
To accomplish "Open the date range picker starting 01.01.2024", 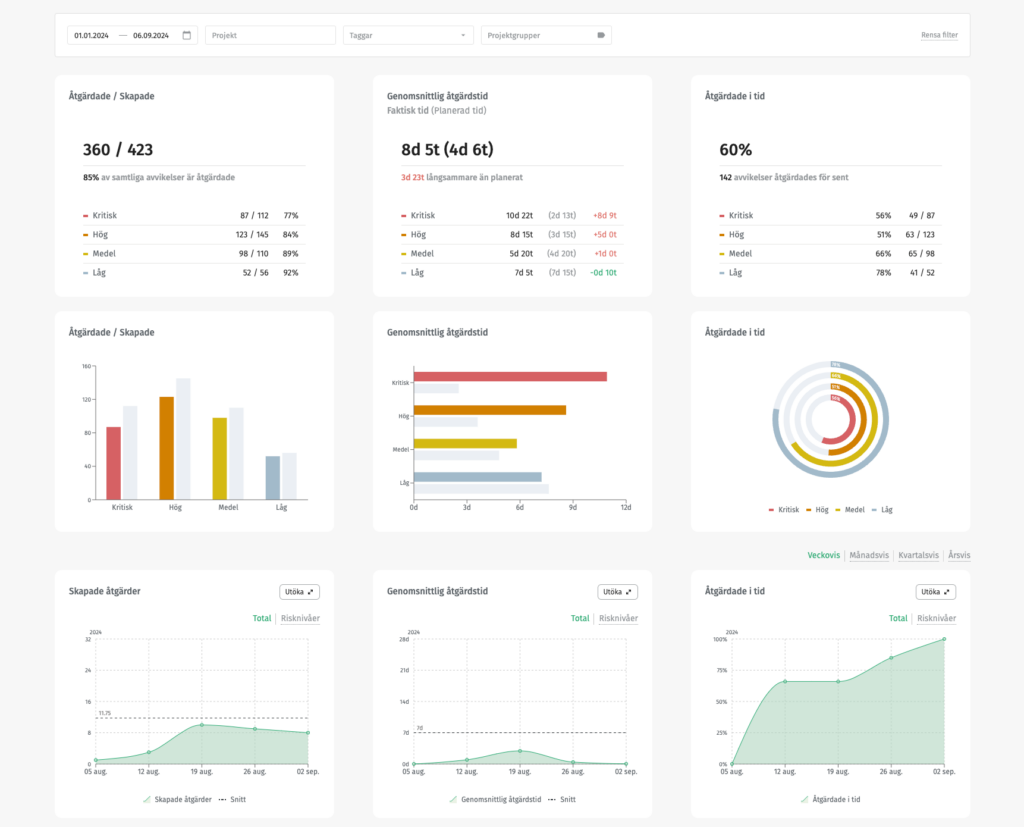I will coord(92,35).
